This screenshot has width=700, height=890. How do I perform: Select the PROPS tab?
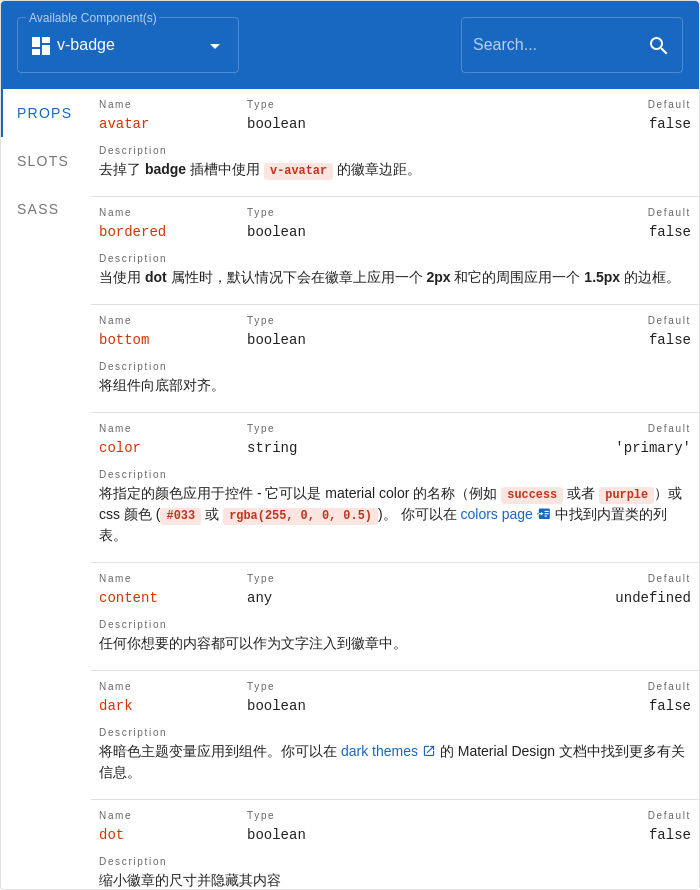click(x=44, y=113)
